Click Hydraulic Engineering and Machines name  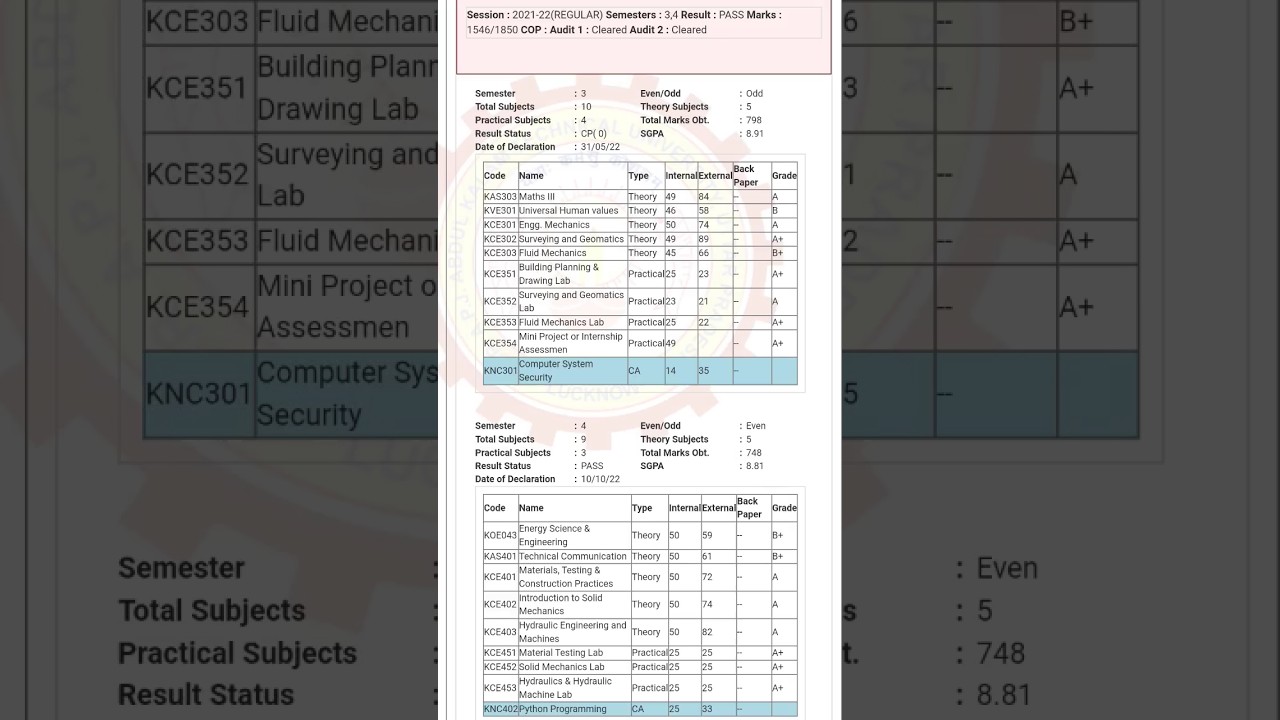[572, 632]
